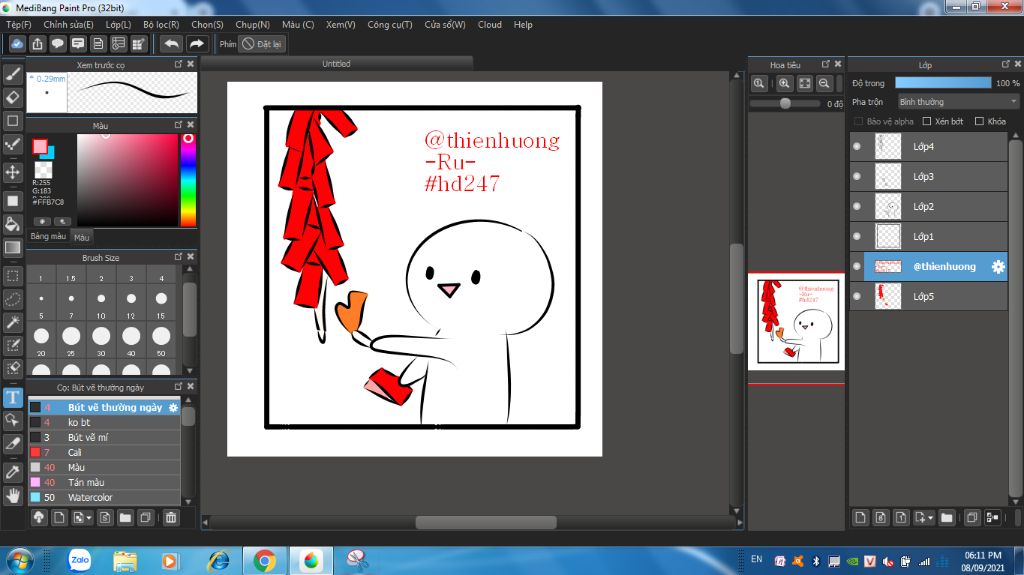Undock the Brush Size panel
1024x575 pixels.
tap(178, 257)
